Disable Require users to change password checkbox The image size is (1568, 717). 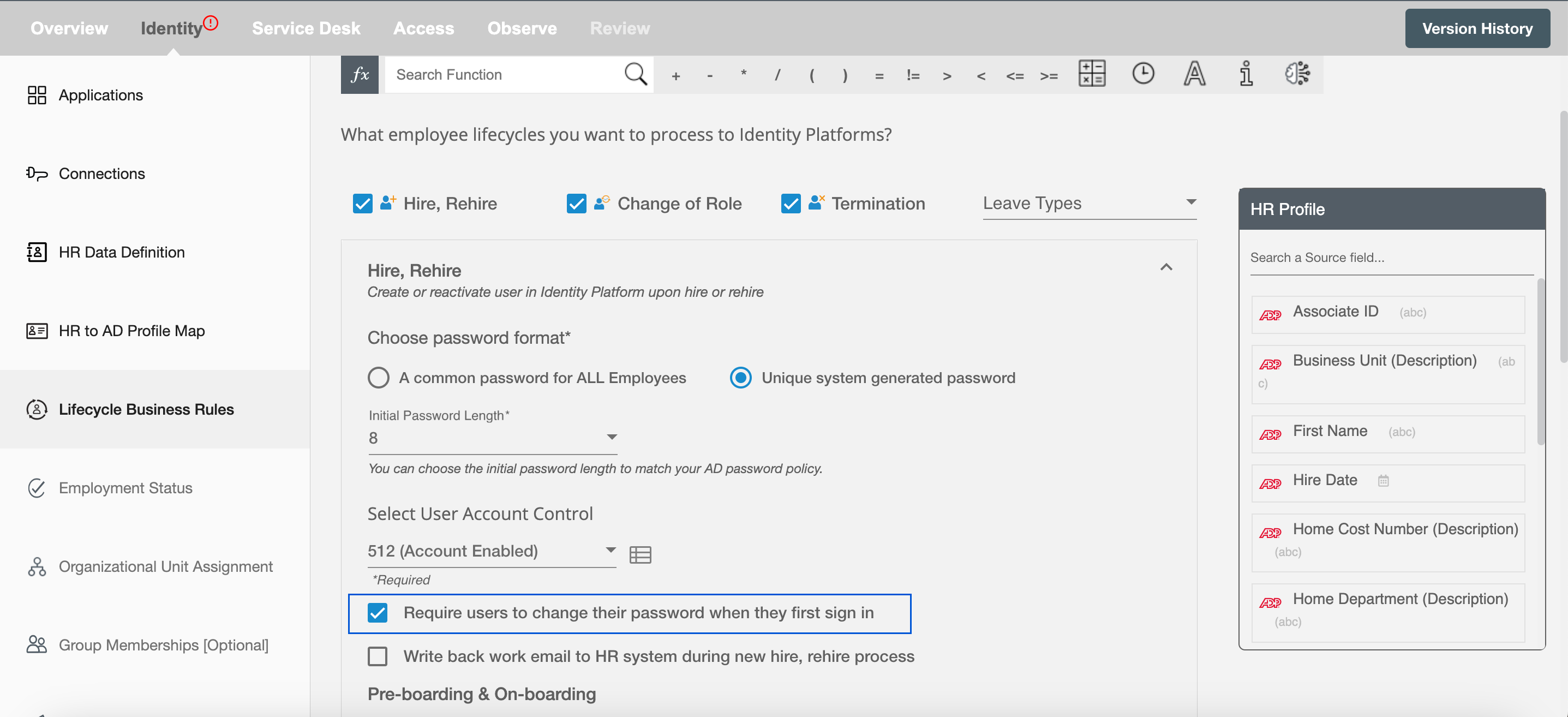(x=378, y=612)
